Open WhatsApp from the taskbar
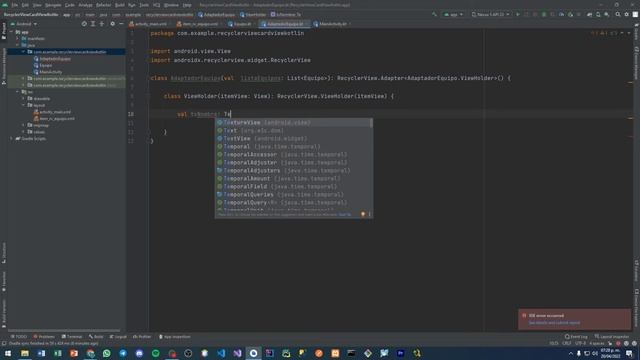This screenshot has height=360, width=640. click(x=107, y=353)
